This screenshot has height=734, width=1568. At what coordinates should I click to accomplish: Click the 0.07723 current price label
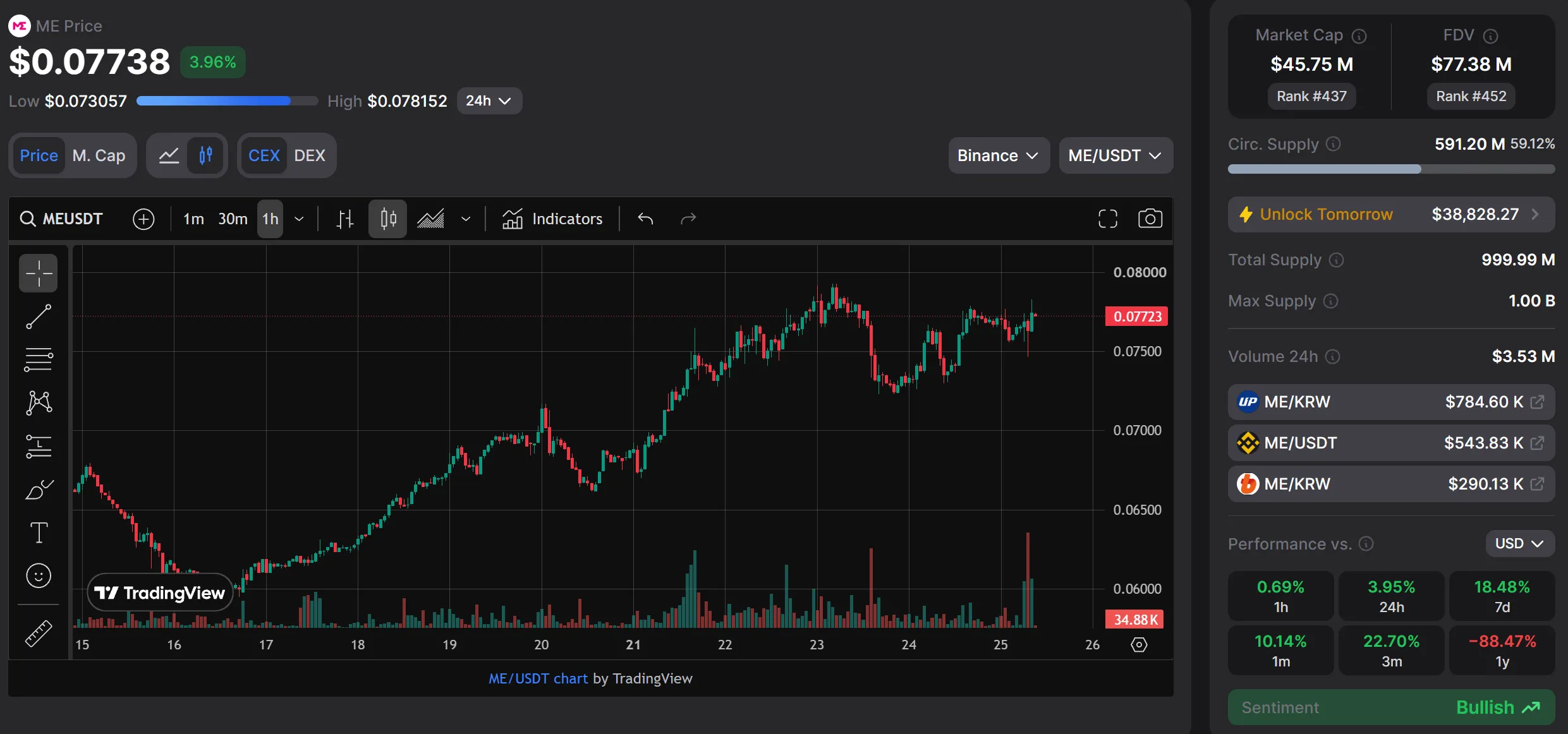tap(1136, 316)
